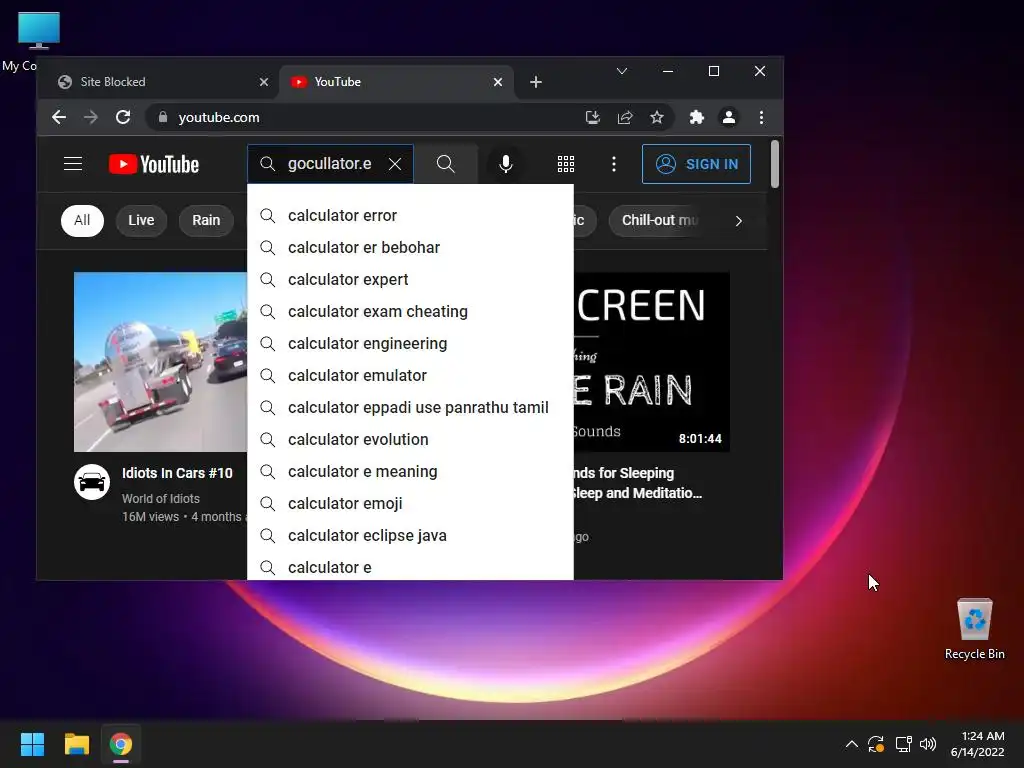Viewport: 1024px width, 768px height.
Task: Open YouTube settings three-dot menu
Action: [613, 164]
